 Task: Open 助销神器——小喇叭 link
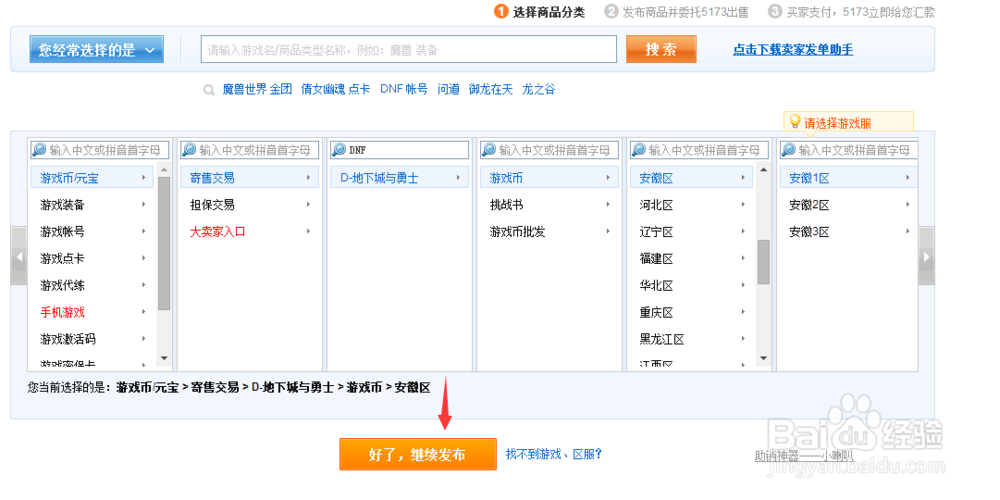(804, 456)
